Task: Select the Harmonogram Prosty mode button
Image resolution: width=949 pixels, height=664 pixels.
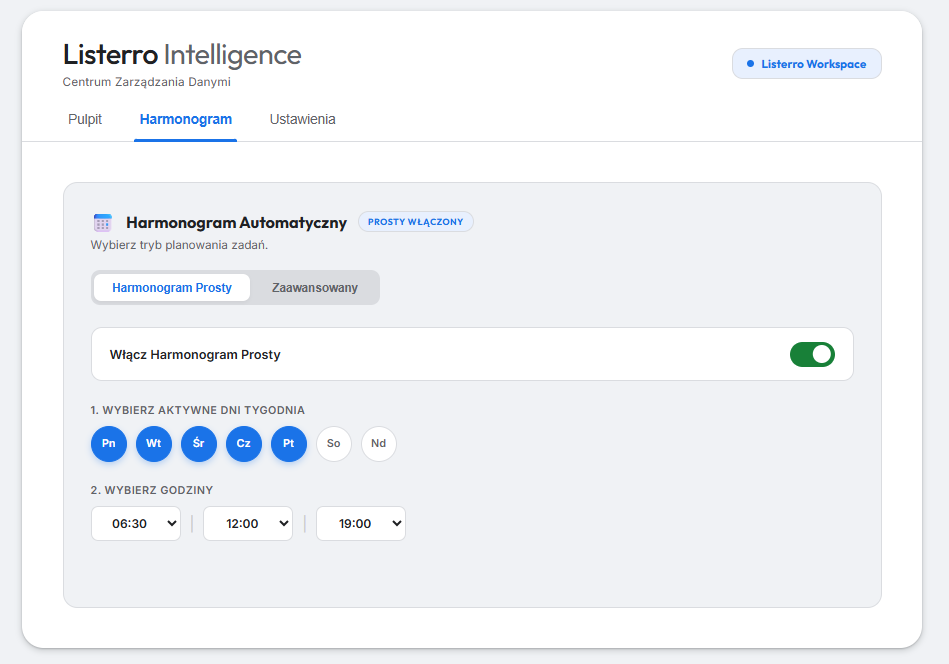Action: [172, 288]
